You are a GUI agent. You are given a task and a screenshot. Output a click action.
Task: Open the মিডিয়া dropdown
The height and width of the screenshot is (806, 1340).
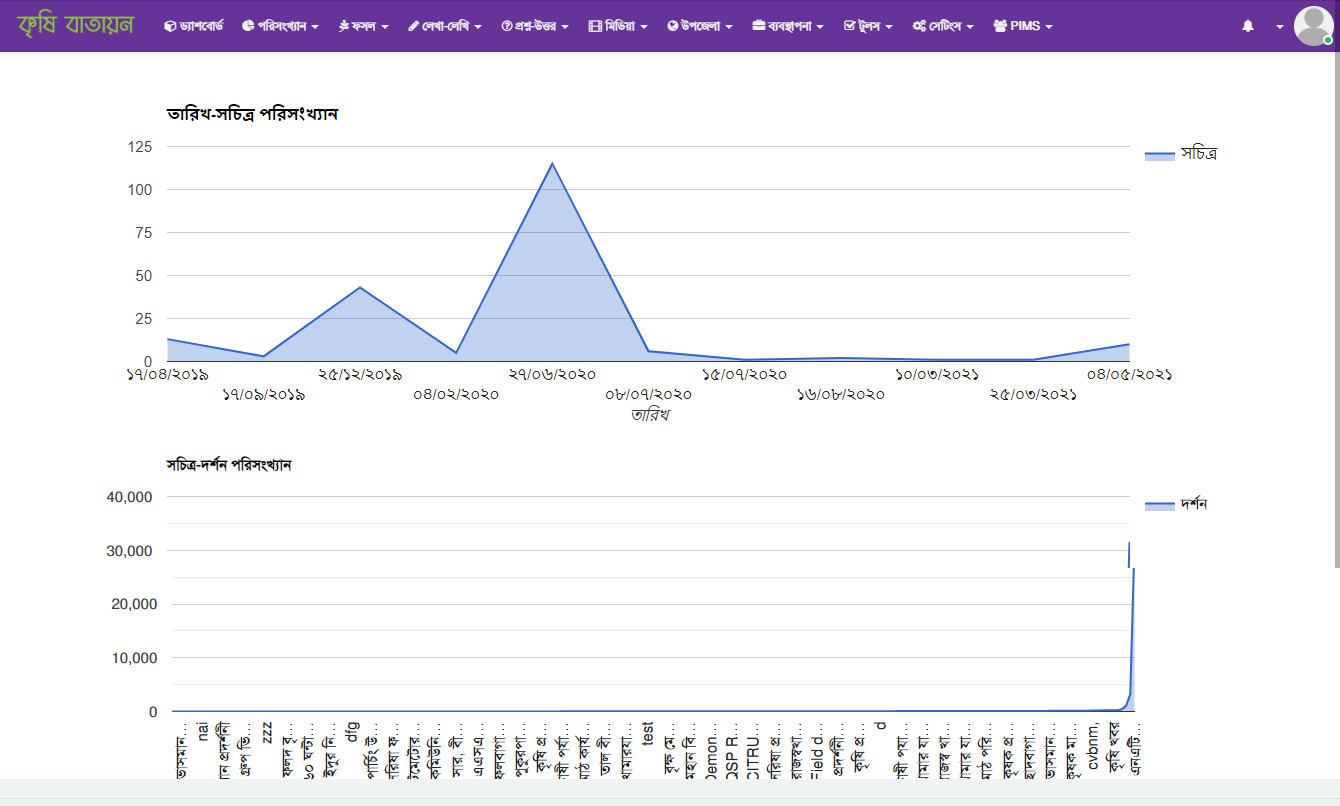point(618,26)
